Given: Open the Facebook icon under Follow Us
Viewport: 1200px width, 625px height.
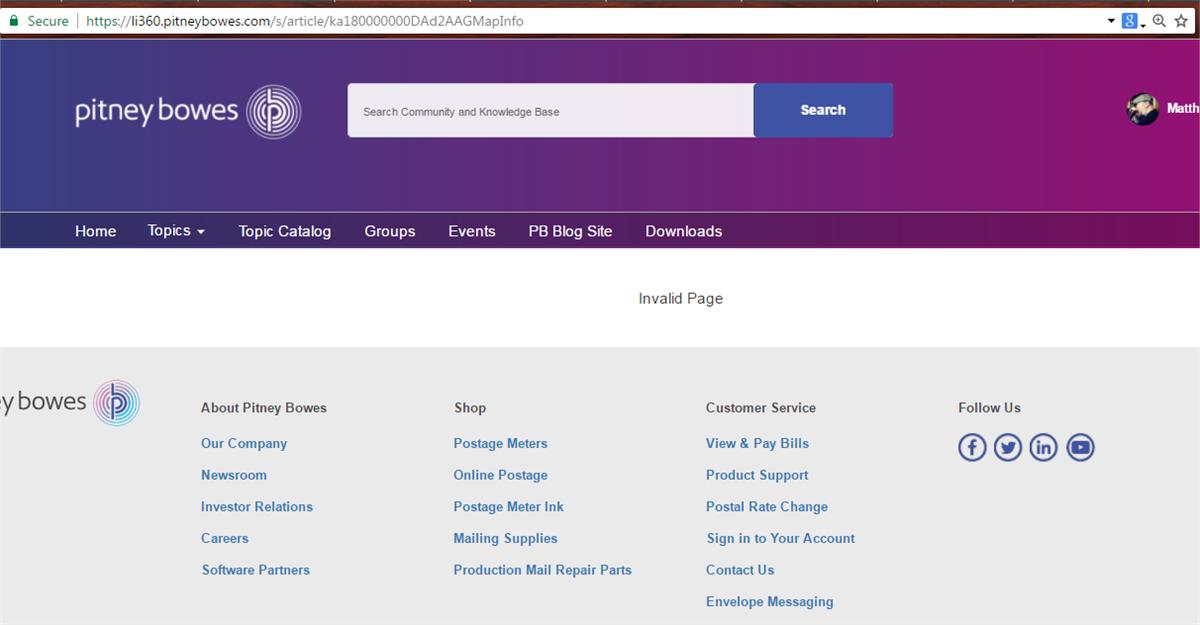Looking at the screenshot, I should [x=972, y=447].
